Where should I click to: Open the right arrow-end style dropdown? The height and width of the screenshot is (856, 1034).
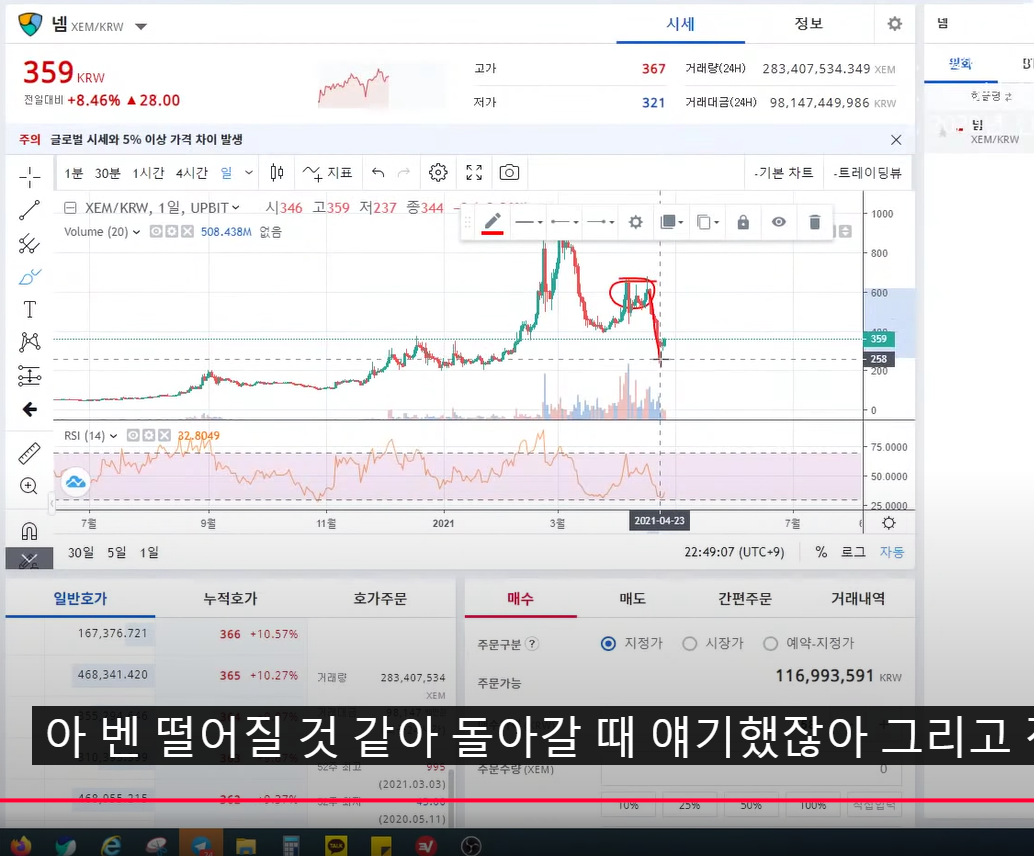(601, 222)
